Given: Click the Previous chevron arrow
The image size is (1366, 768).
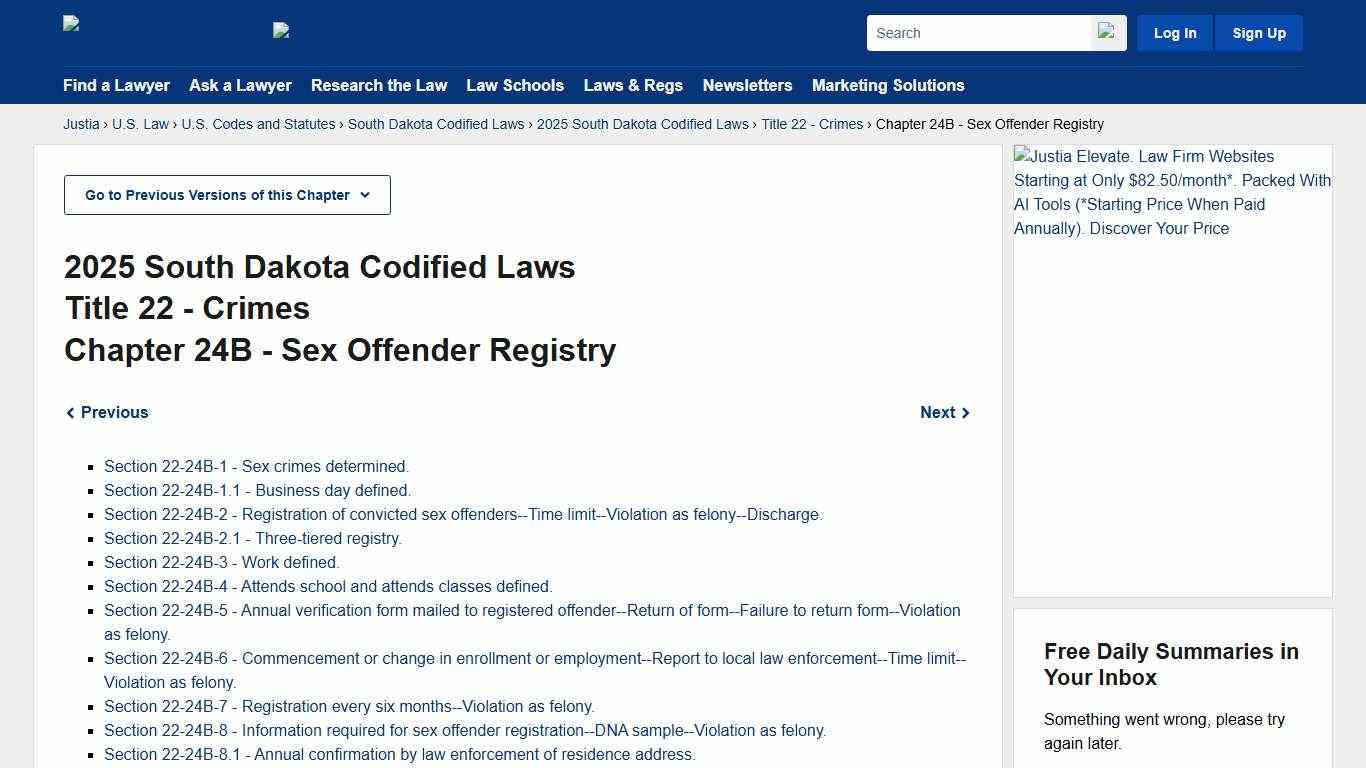Looking at the screenshot, I should coord(70,412).
